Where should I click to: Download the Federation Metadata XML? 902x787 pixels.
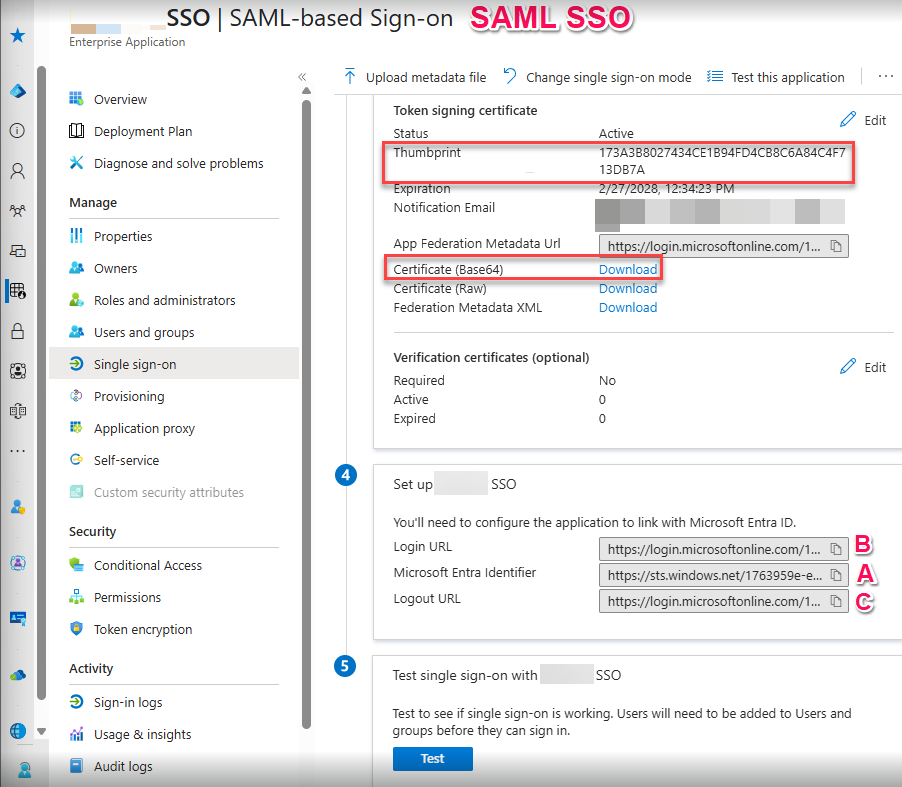[x=628, y=308]
